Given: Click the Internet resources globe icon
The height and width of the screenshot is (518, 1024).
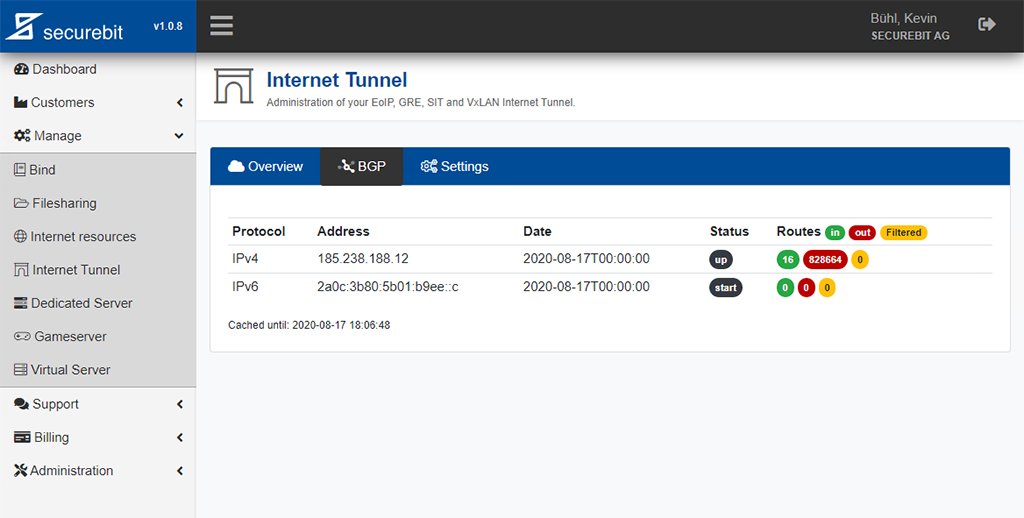Looking at the screenshot, I should click(20, 236).
